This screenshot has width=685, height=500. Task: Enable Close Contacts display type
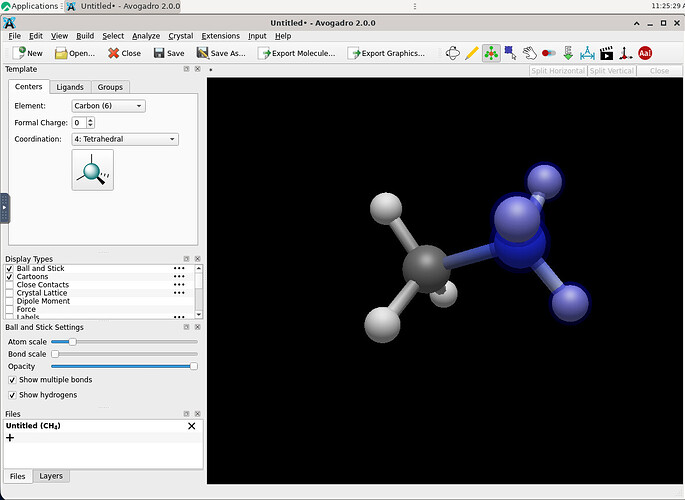(x=10, y=285)
